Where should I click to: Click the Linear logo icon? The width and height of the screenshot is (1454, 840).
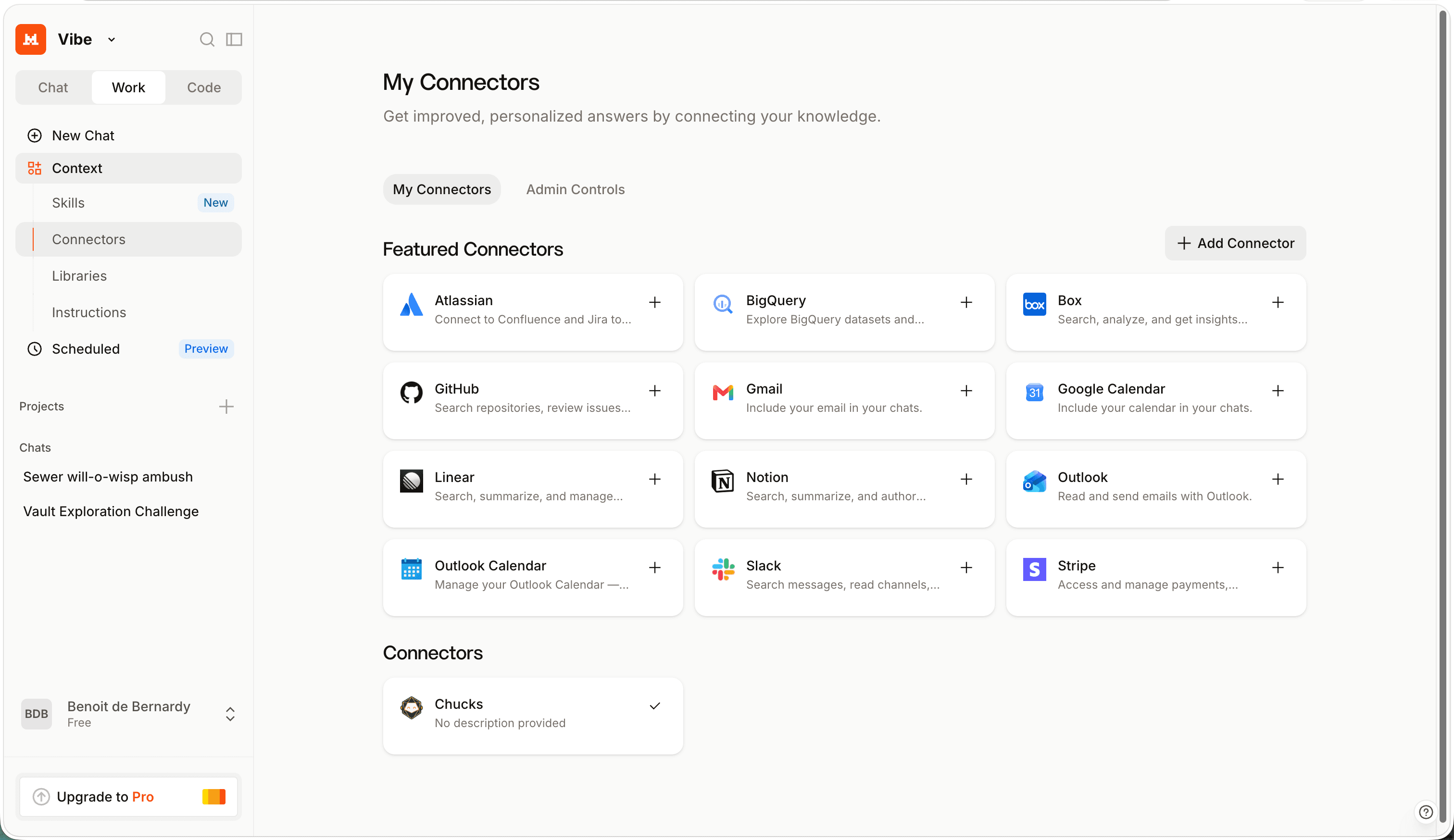click(412, 481)
